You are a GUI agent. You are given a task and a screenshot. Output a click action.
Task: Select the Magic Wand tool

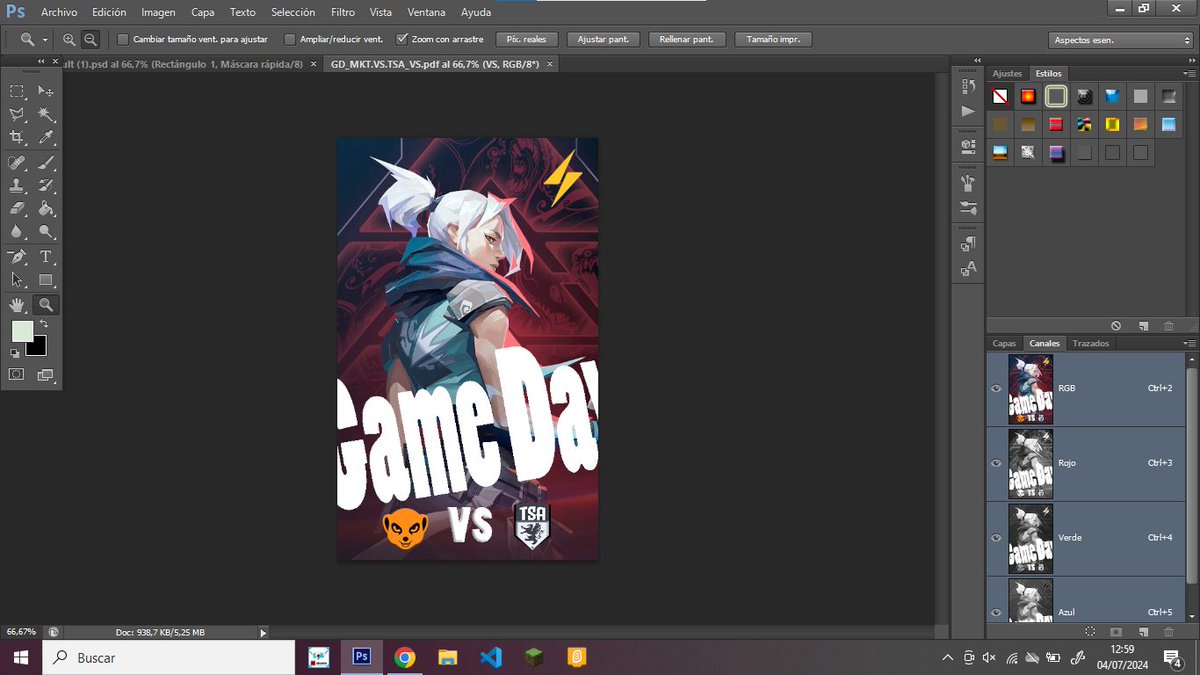tap(46, 114)
